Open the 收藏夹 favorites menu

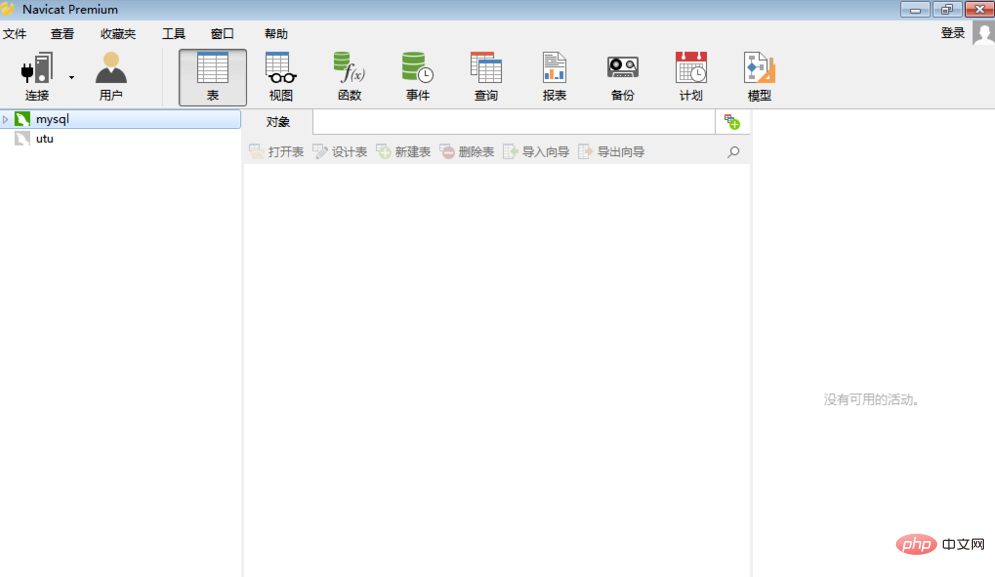tap(118, 34)
